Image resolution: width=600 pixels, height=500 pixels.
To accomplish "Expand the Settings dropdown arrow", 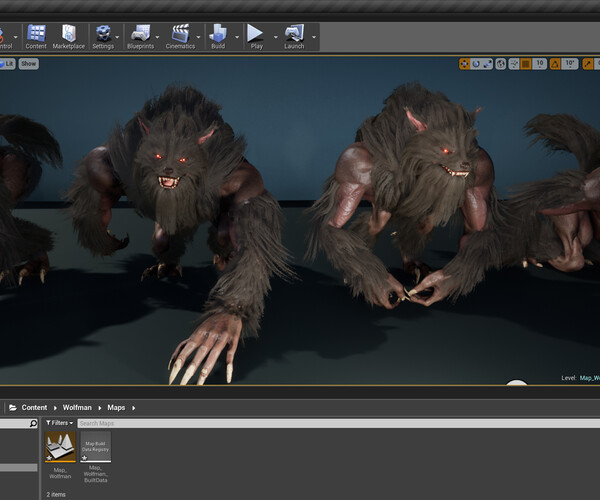I will [x=117, y=37].
